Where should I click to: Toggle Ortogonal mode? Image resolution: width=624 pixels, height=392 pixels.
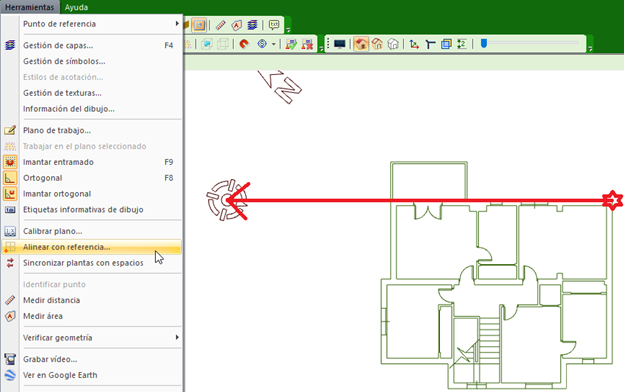(92, 178)
